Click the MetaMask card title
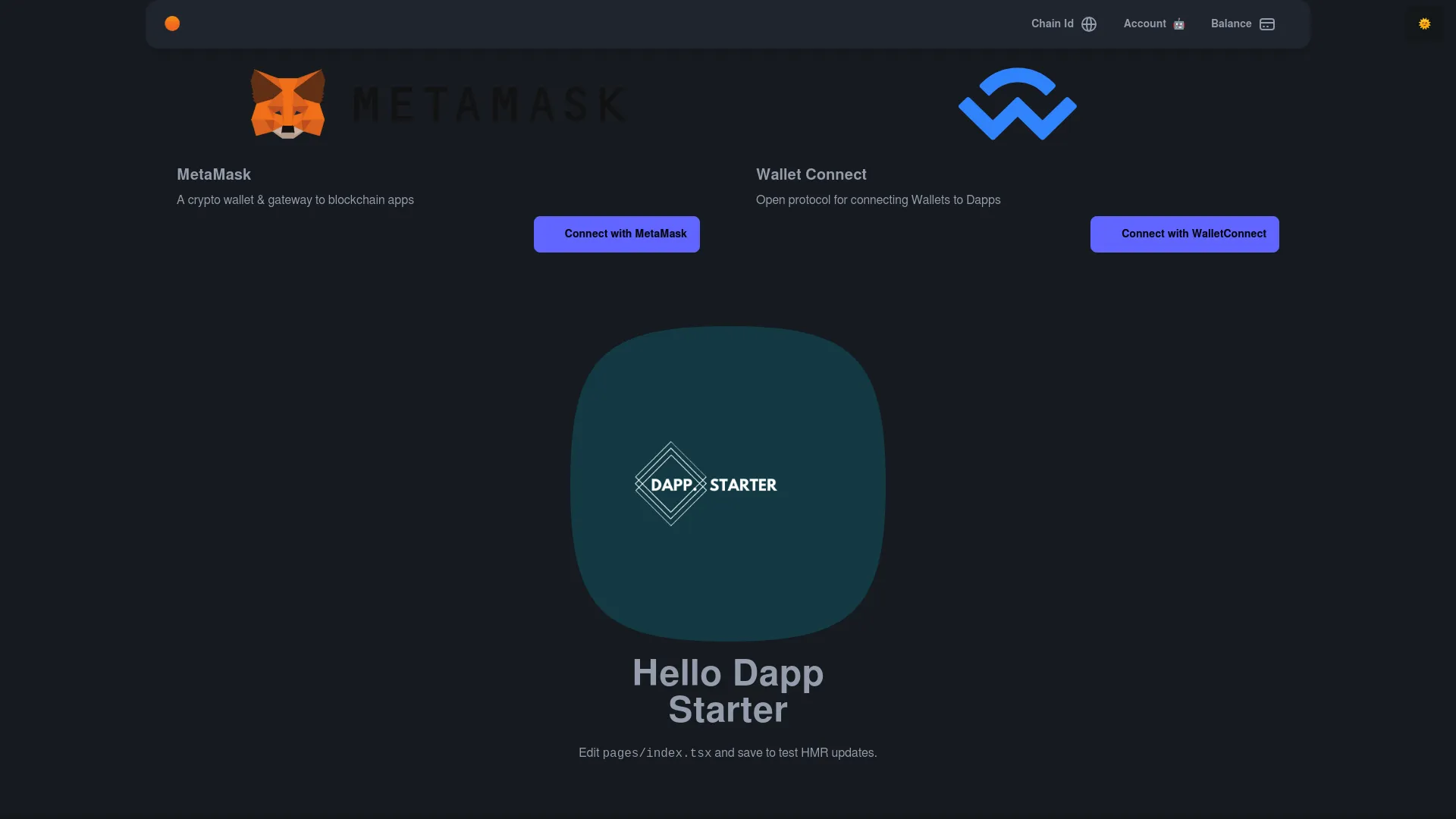1456x819 pixels. pos(214,174)
